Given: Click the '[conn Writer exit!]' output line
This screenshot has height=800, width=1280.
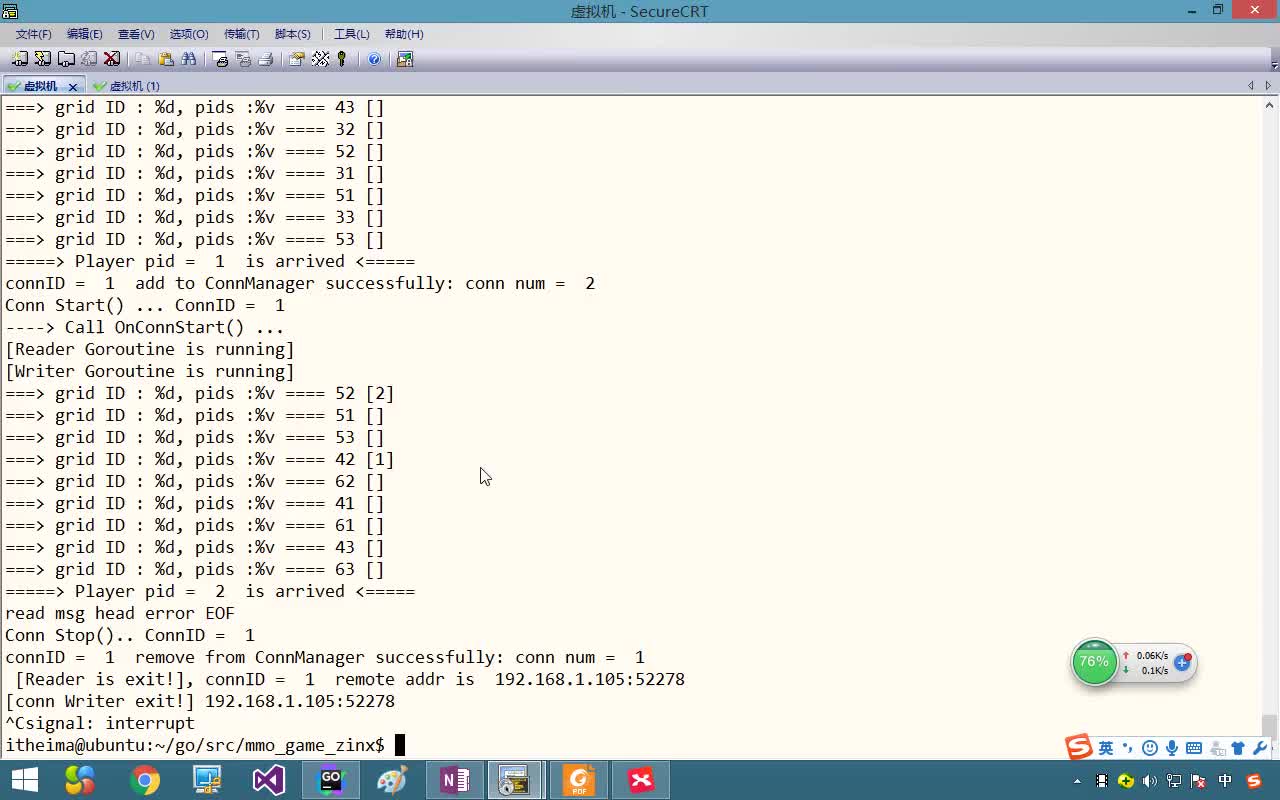Looking at the screenshot, I should tap(200, 701).
